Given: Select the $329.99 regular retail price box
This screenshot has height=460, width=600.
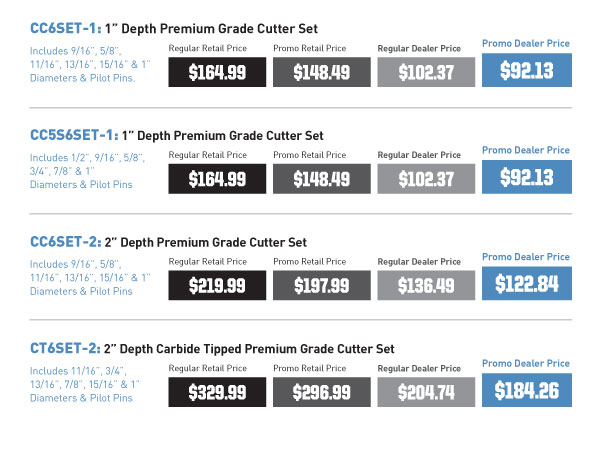Looking at the screenshot, I should (x=217, y=392).
